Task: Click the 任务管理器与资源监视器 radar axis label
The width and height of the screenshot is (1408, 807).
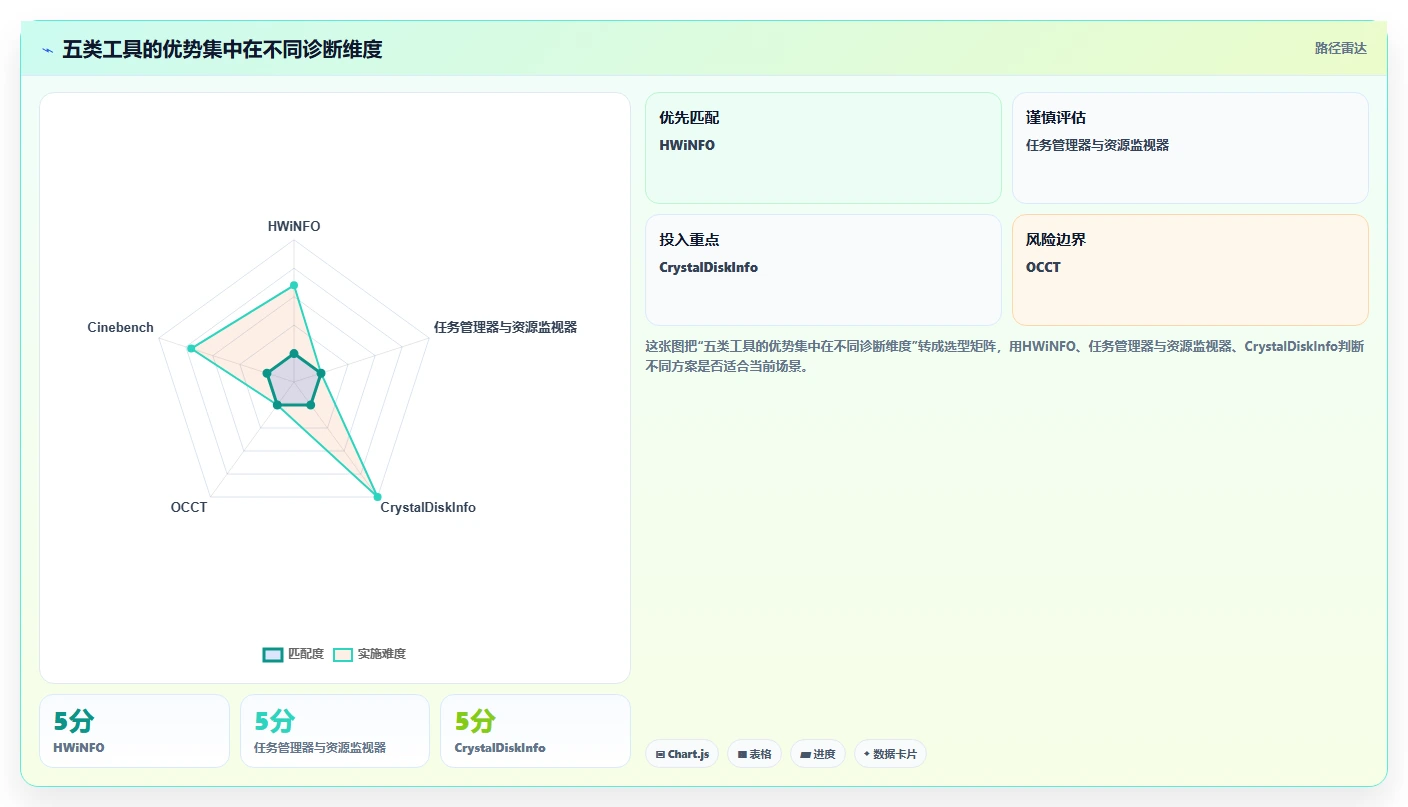Action: pyautogui.click(x=505, y=327)
